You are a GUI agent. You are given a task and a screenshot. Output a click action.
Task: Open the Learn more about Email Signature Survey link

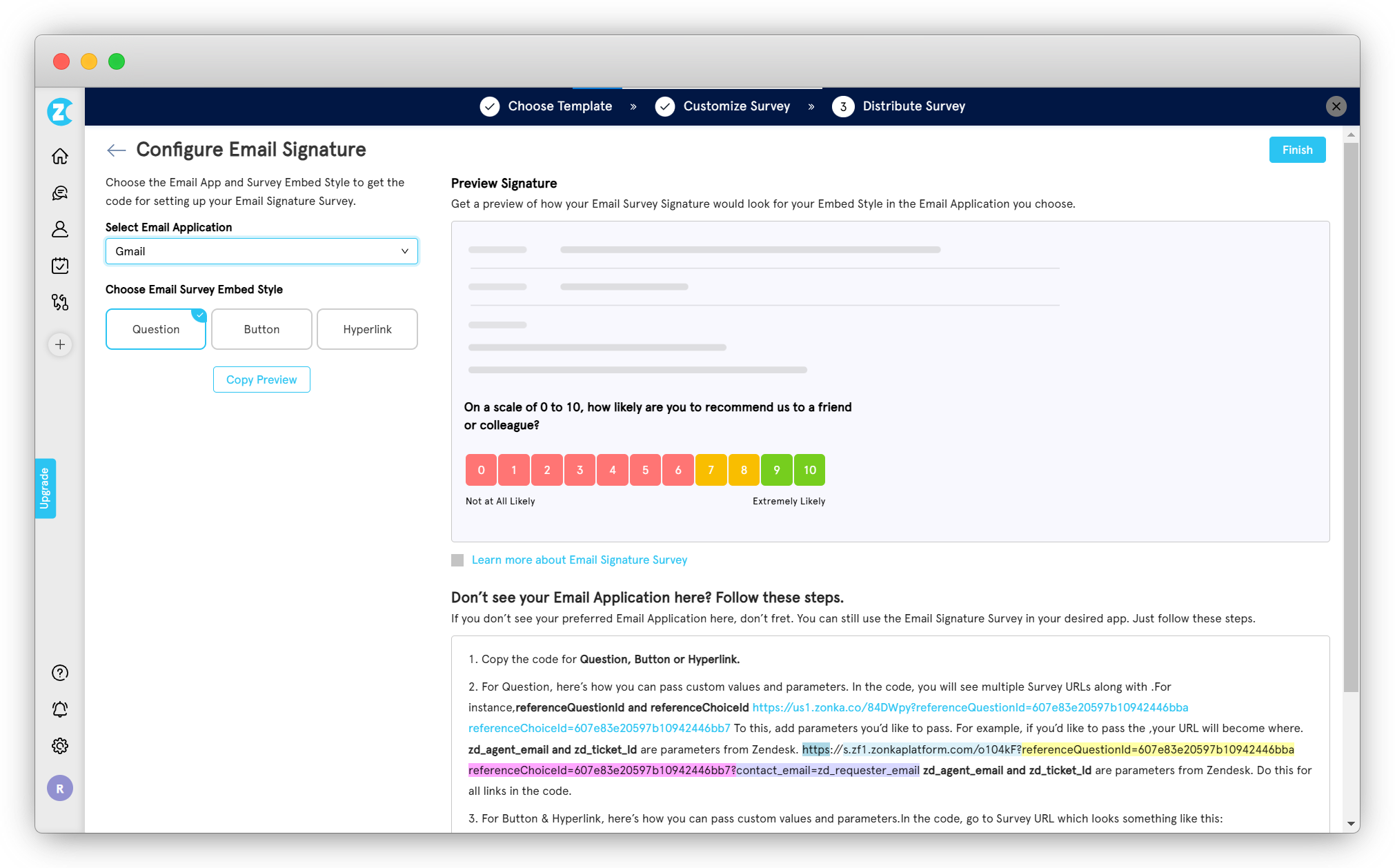point(579,560)
